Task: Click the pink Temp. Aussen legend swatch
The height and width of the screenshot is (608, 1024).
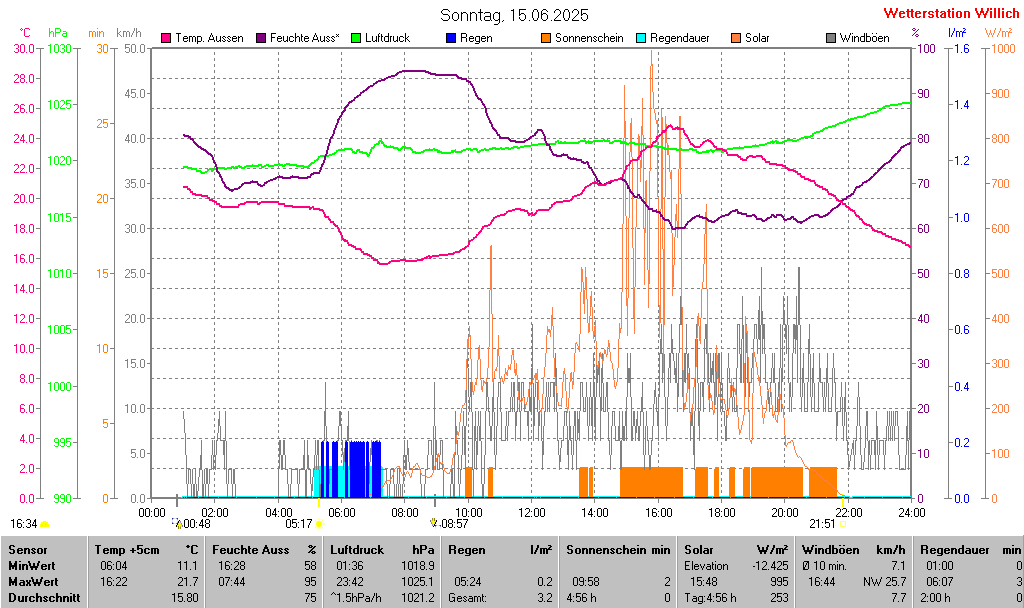Action: pyautogui.click(x=166, y=39)
